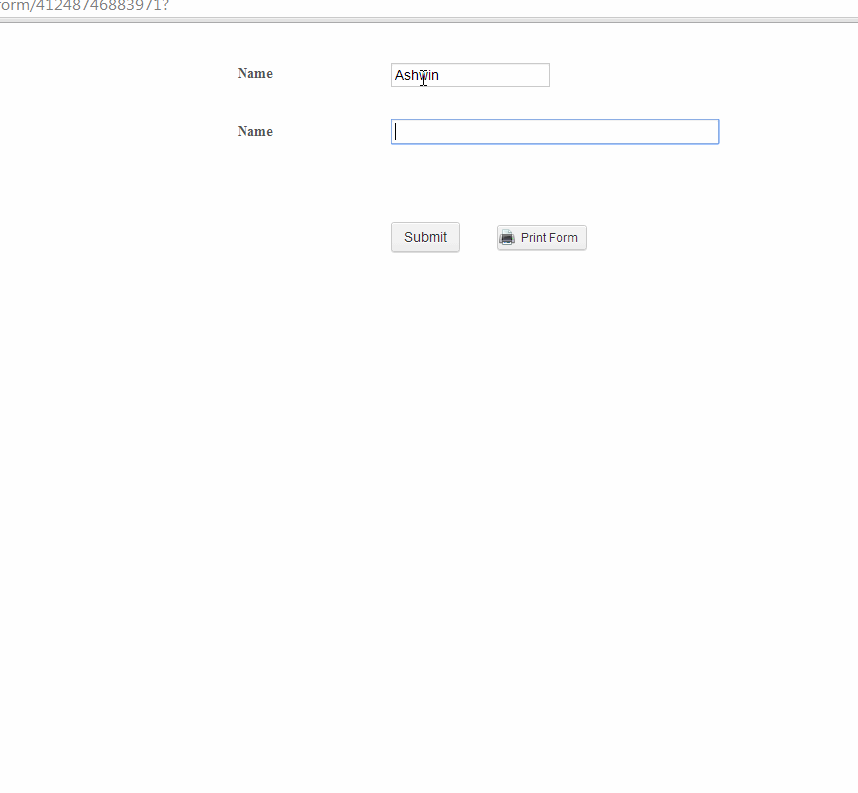The width and height of the screenshot is (858, 793).
Task: Click the letter A at the start of Ashwin
Action: pyautogui.click(x=399, y=76)
